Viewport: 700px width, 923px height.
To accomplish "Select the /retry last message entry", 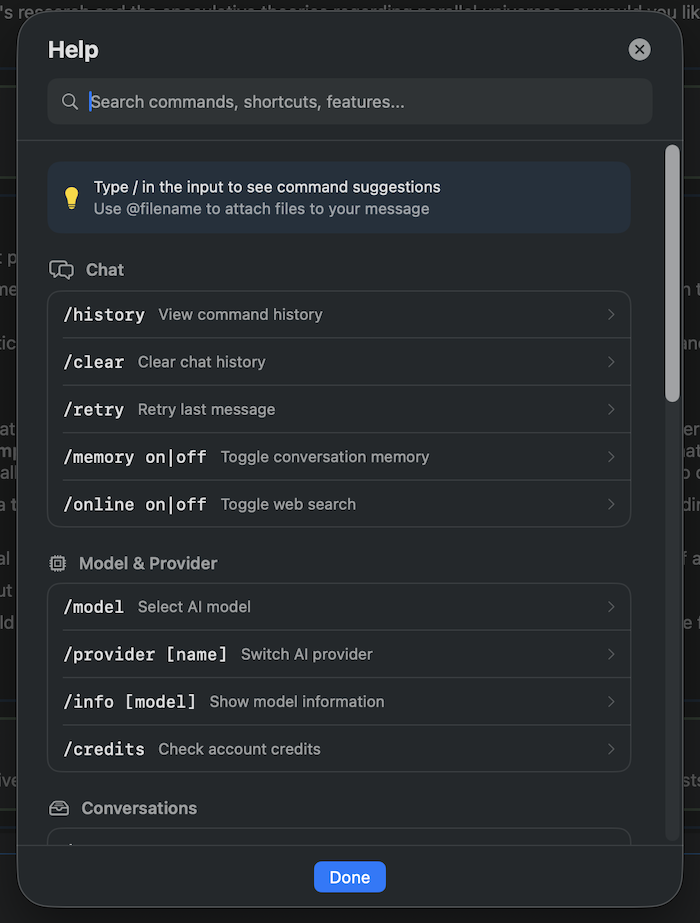I will [338, 409].
